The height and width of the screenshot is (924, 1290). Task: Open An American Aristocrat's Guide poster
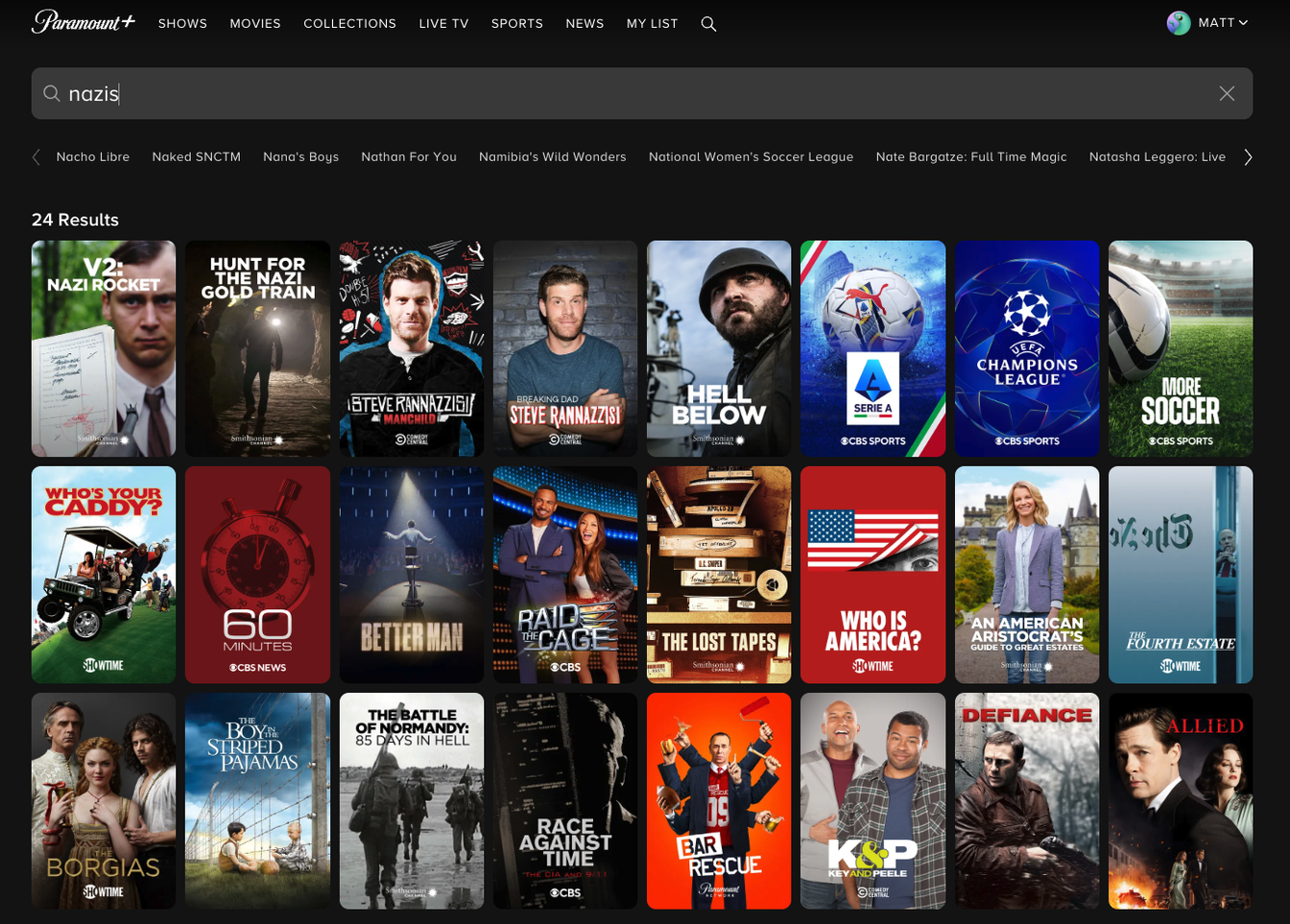tap(1027, 575)
